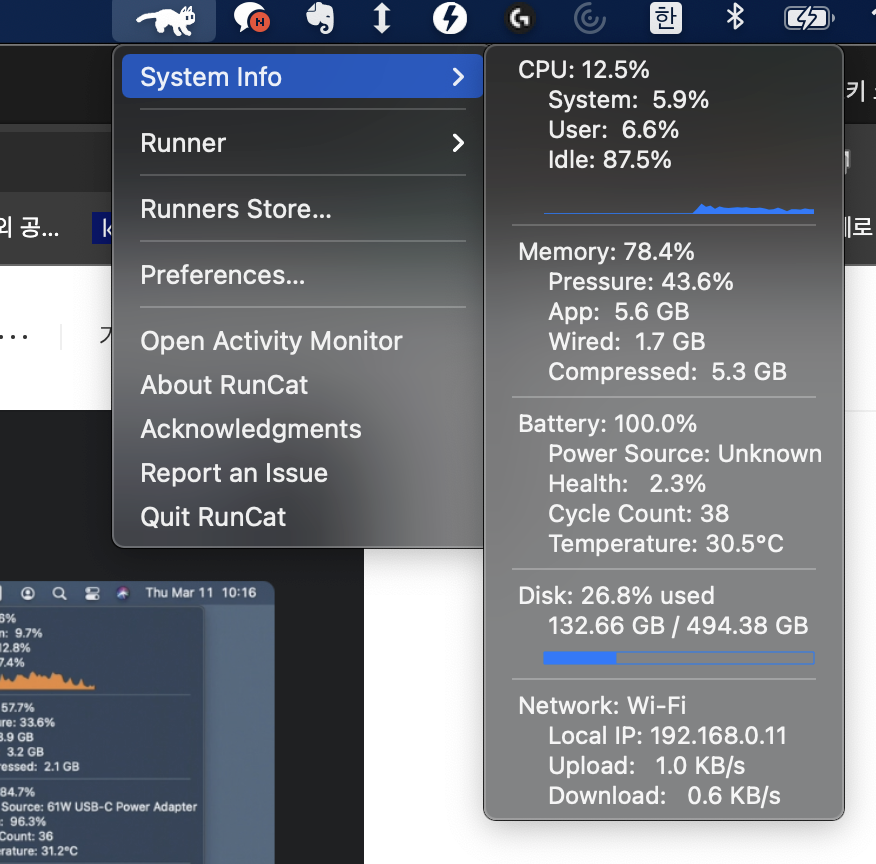Click the Battery: 100.0% header
876x864 pixels.
(x=607, y=424)
